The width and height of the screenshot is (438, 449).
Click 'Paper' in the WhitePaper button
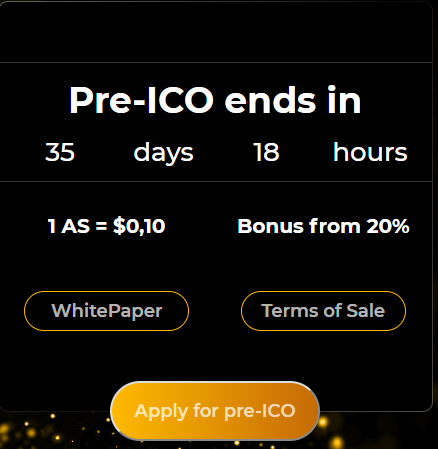135,311
